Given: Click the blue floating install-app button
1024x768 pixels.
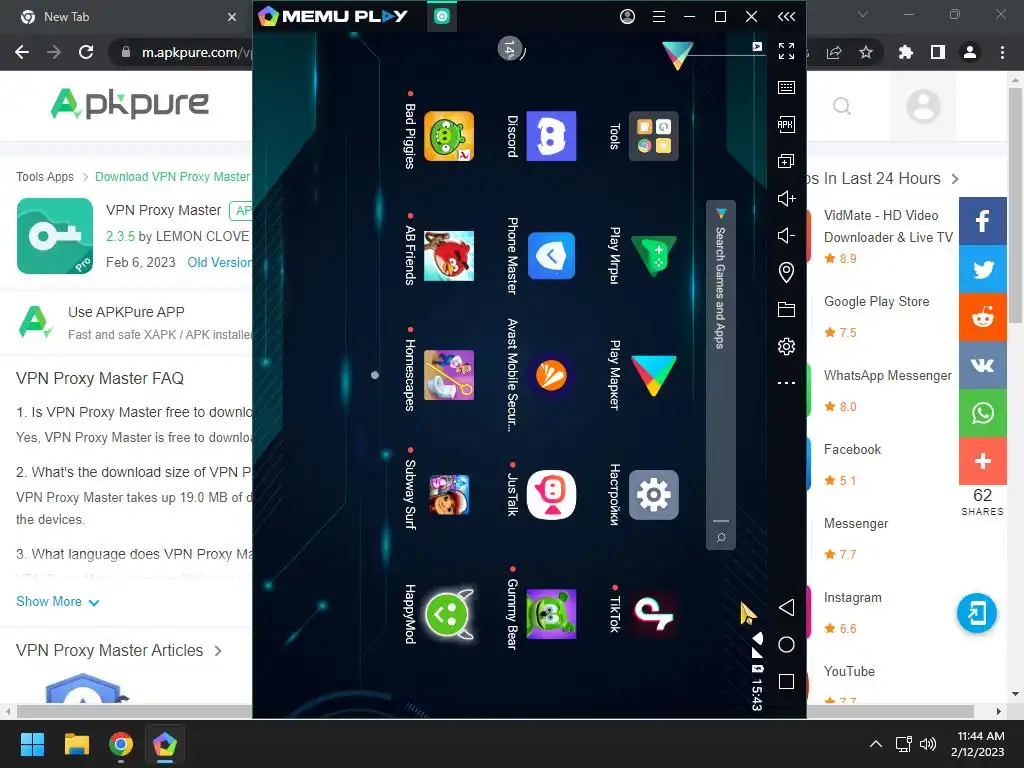Looking at the screenshot, I should (x=976, y=613).
